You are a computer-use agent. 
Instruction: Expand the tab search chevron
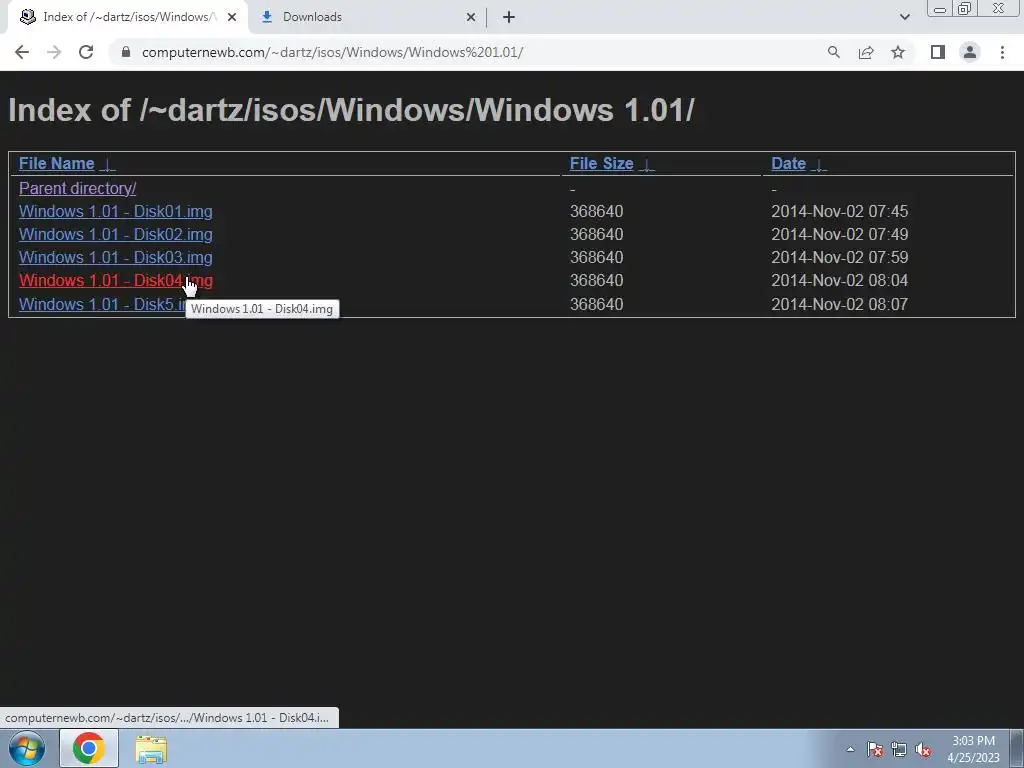pos(904,17)
